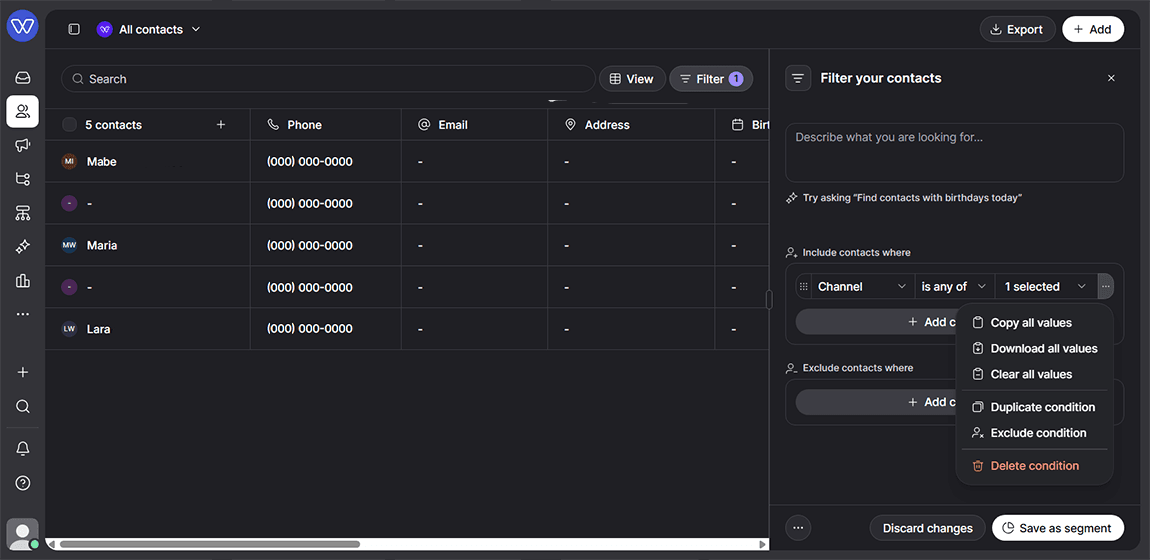Click Add condition under Exclude contacts

click(876, 402)
